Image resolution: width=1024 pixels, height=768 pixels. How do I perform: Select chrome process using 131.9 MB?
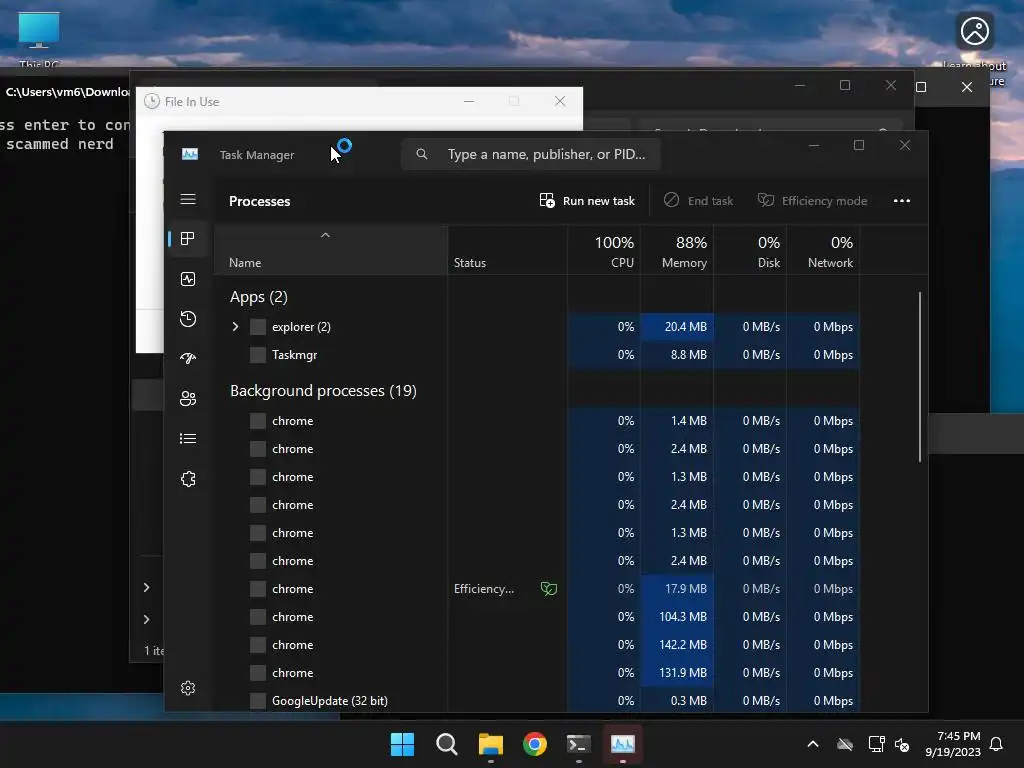coord(537,673)
